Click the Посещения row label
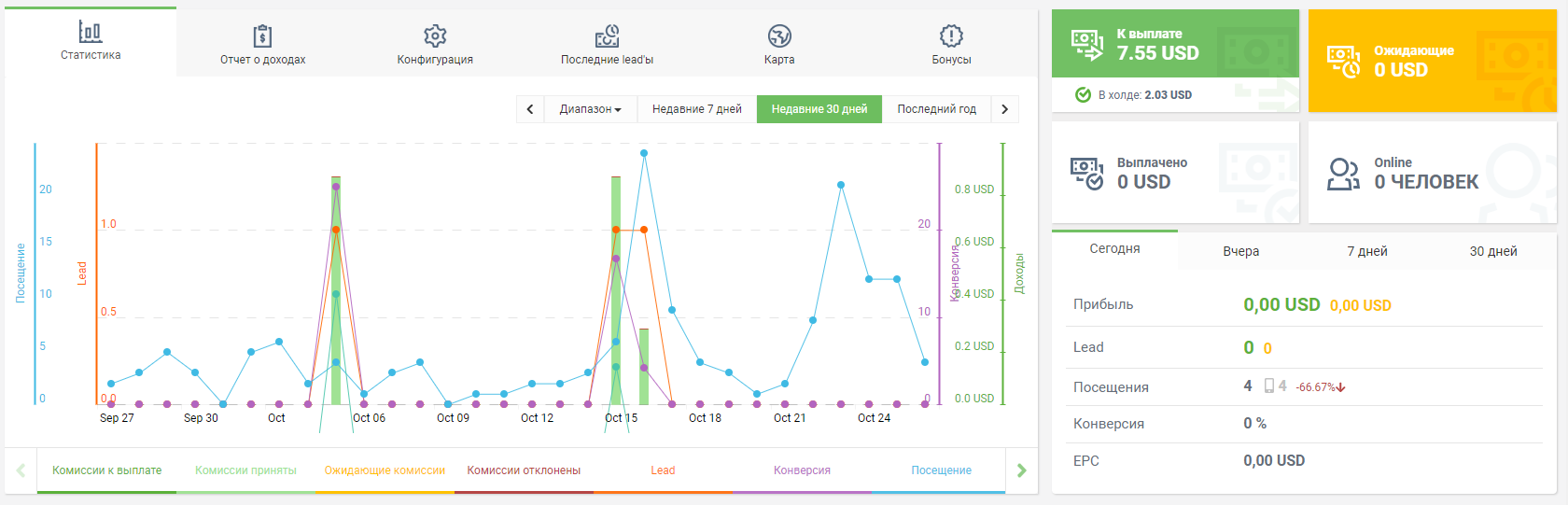The width and height of the screenshot is (1568, 505). click(1111, 387)
